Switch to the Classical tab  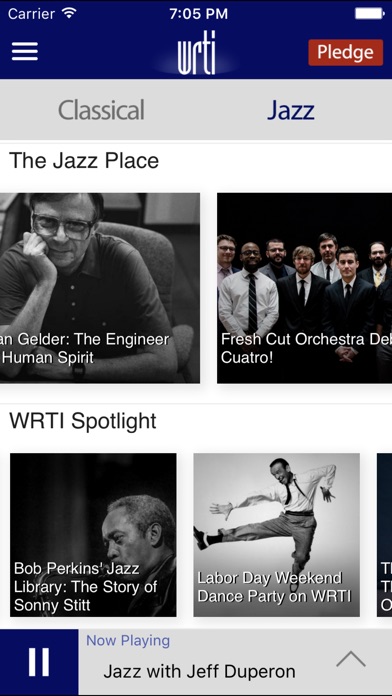click(101, 110)
